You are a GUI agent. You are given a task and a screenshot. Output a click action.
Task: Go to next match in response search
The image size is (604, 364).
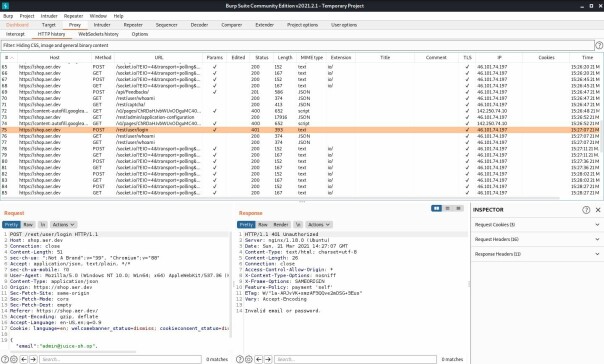pyautogui.click(x=268, y=359)
